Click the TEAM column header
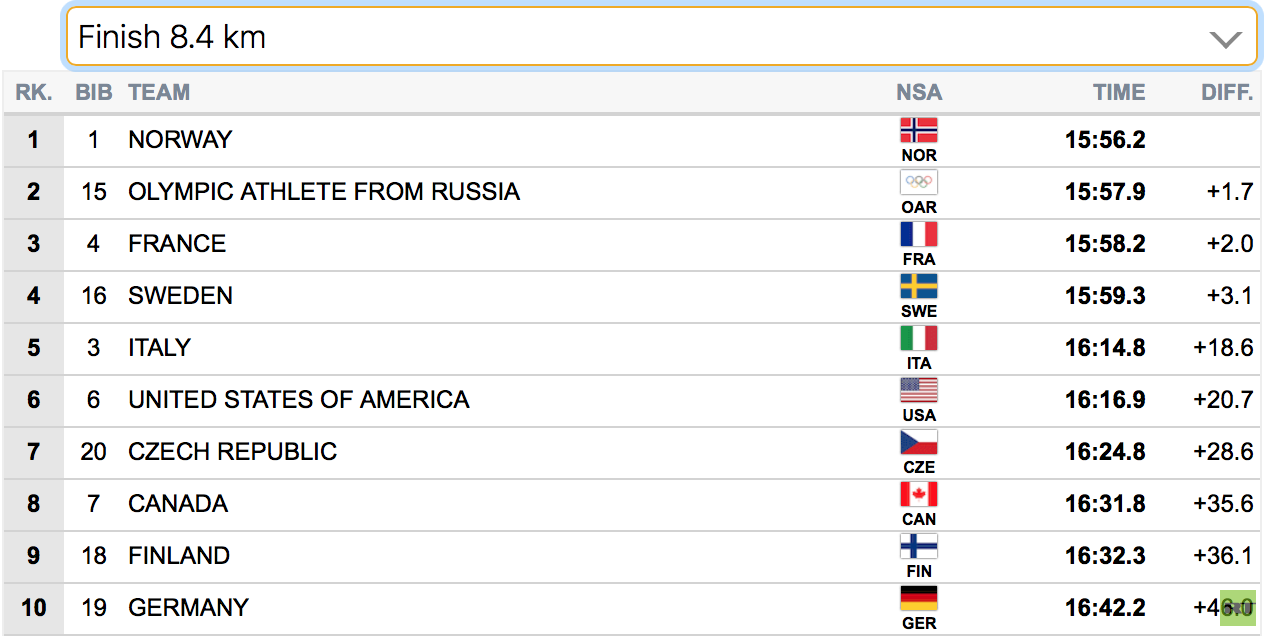Image resolution: width=1266 pixels, height=636 pixels. click(x=159, y=92)
